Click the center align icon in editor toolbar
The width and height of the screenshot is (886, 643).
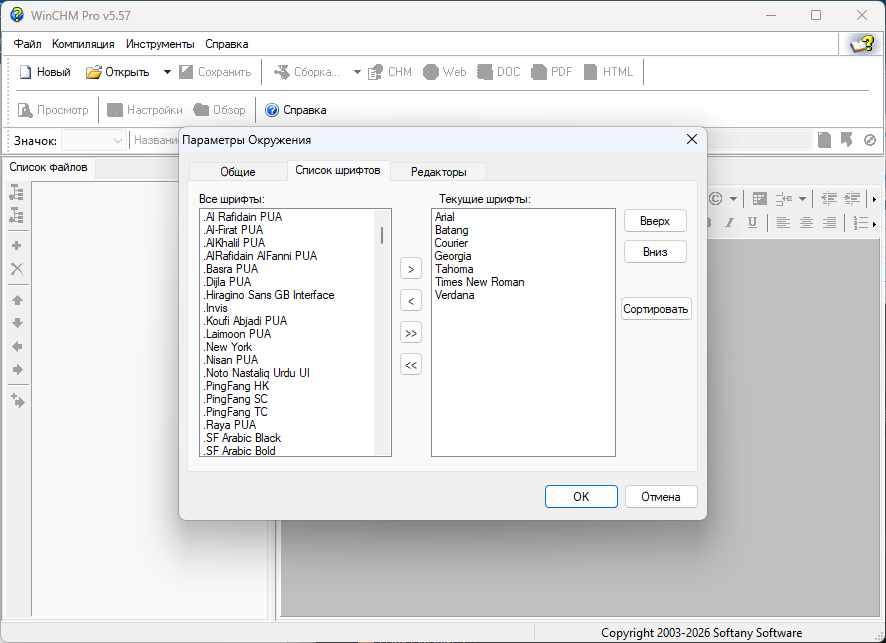coord(805,222)
